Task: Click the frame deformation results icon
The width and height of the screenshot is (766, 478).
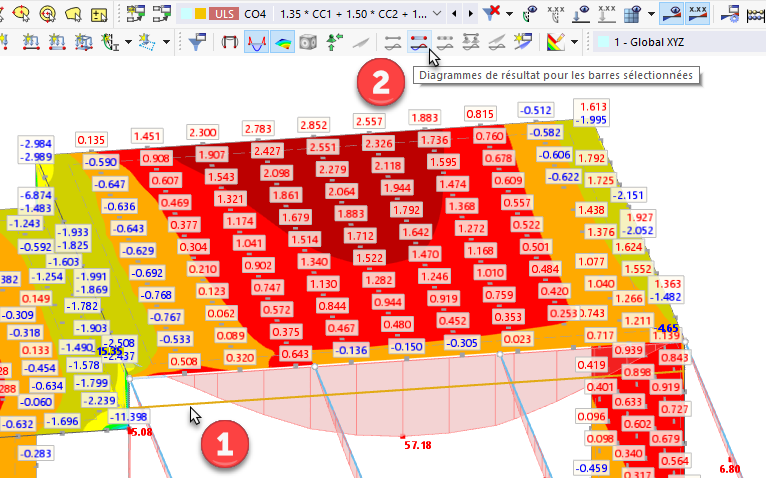Action: tap(229, 42)
